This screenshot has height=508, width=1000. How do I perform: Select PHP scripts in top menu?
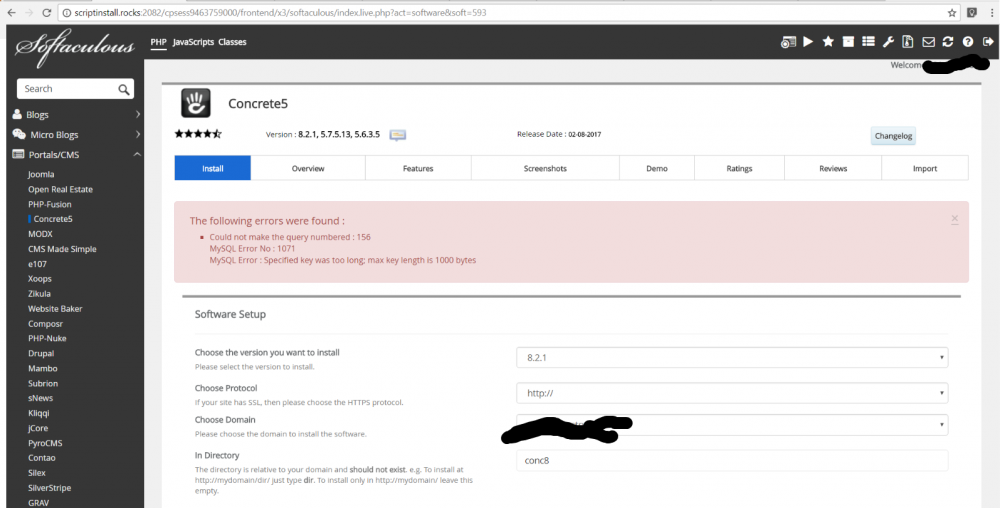tap(158, 42)
